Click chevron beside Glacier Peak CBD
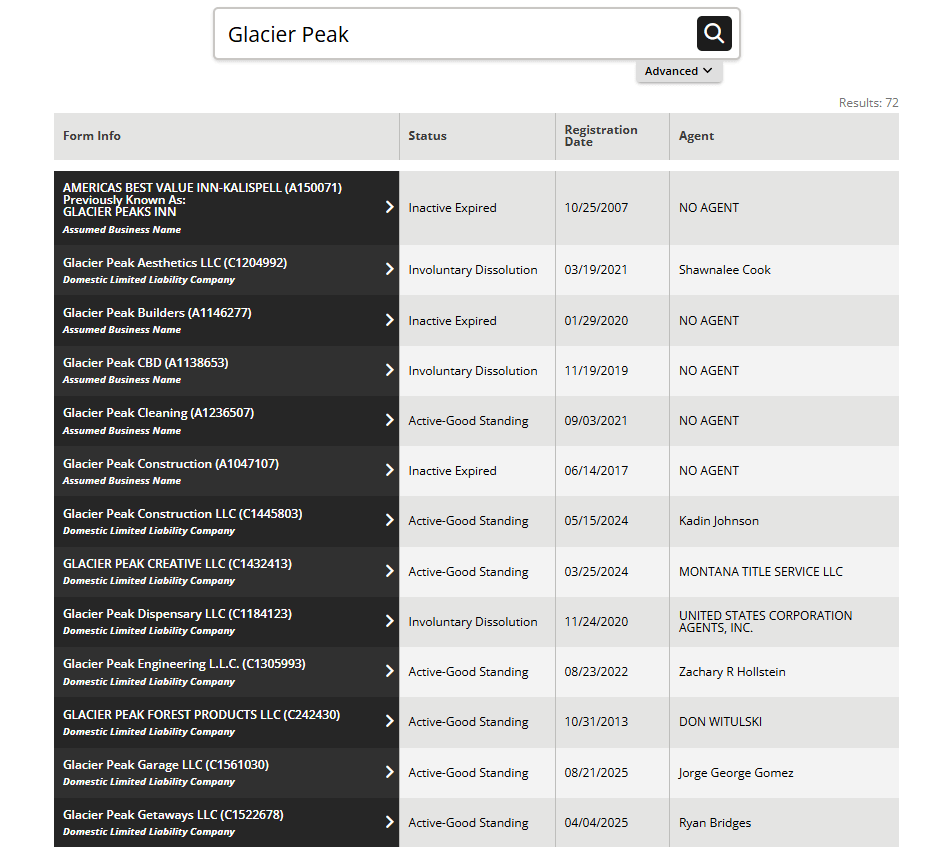950x847 pixels. (389, 370)
